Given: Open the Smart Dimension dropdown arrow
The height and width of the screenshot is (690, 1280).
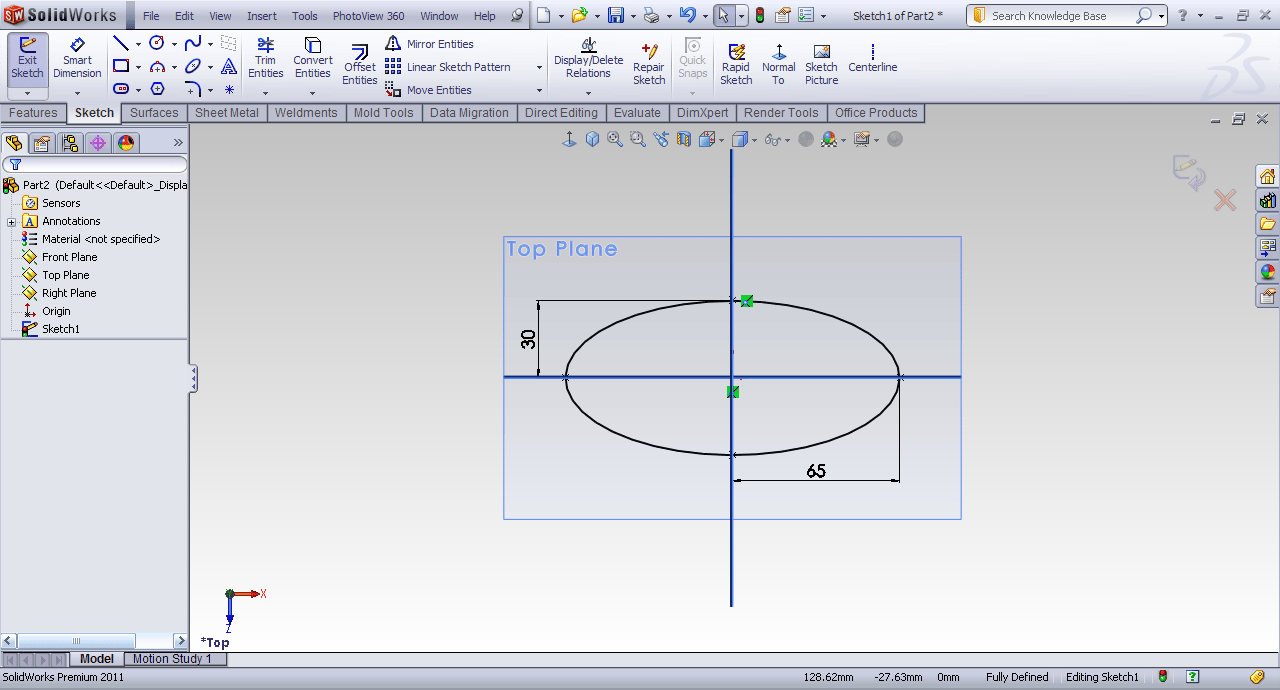Looking at the screenshot, I should pos(77,93).
